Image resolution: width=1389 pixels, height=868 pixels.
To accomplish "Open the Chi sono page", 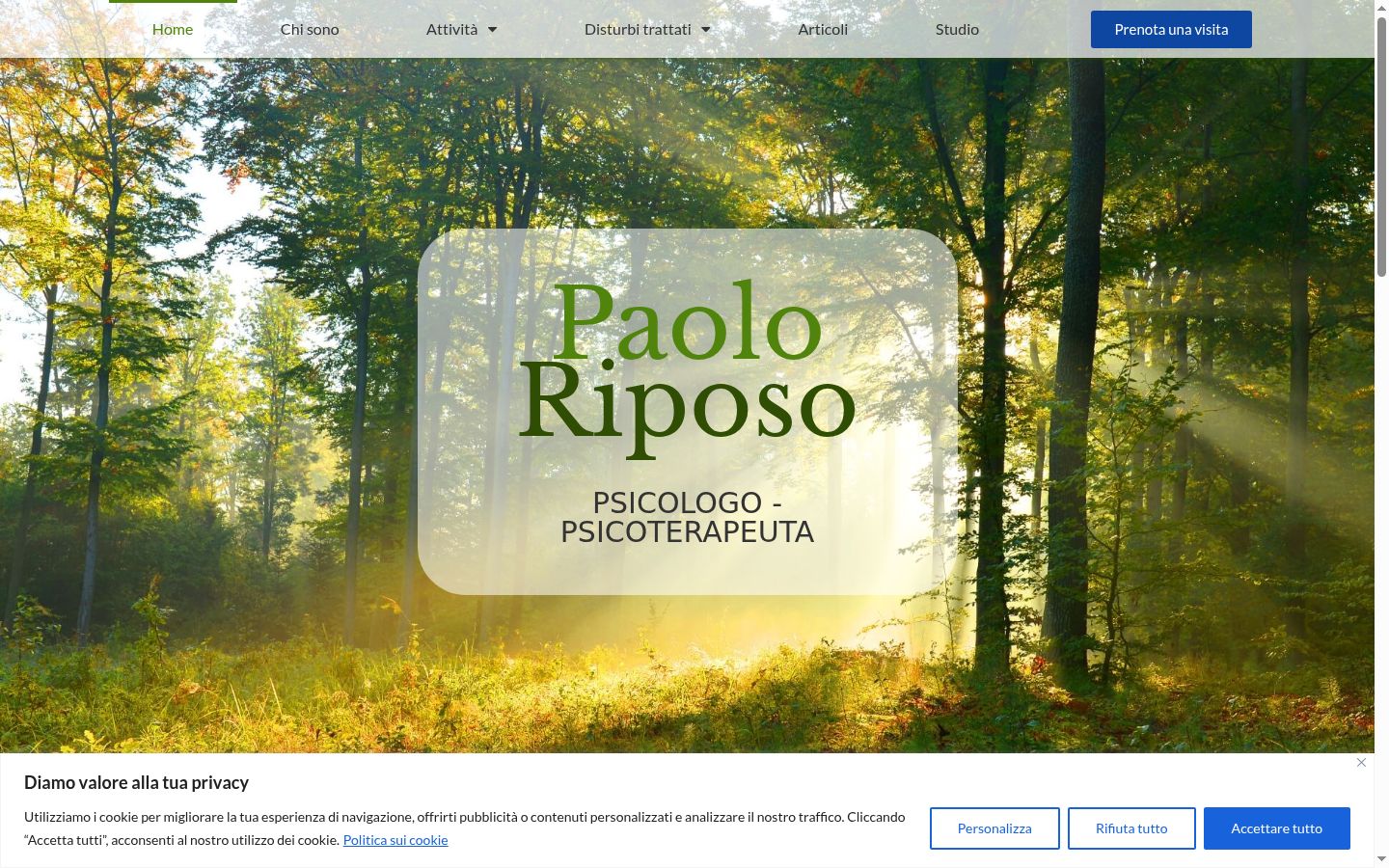I will click(310, 29).
